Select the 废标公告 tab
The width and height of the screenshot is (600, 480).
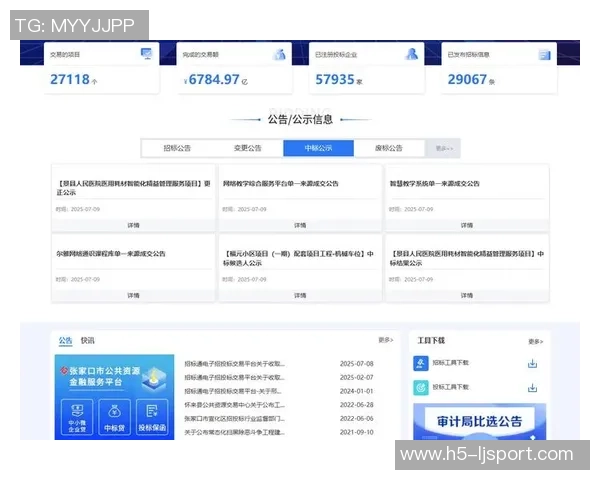point(388,148)
